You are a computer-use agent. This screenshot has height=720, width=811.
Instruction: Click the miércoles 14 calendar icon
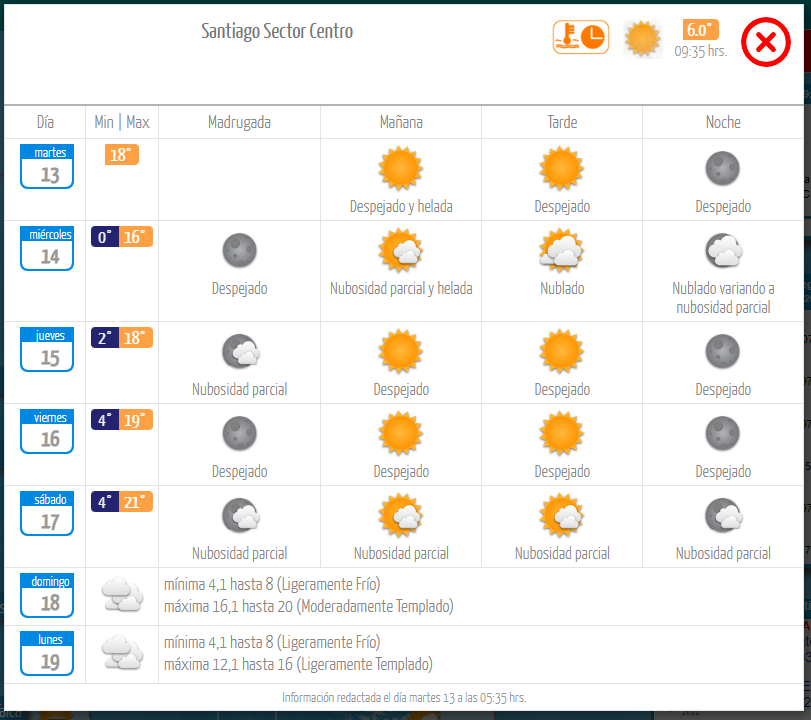[47, 248]
